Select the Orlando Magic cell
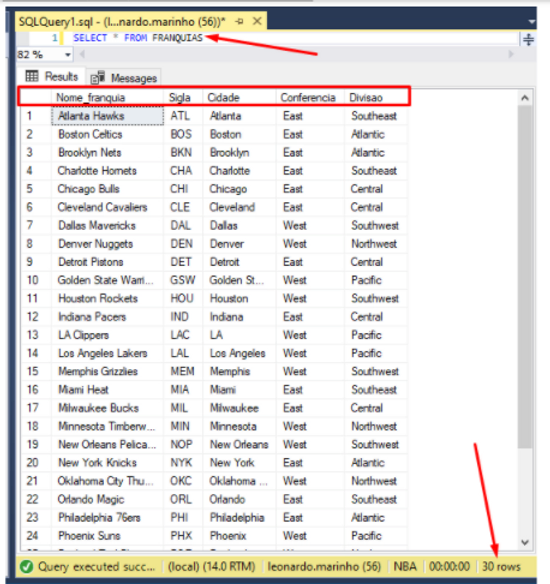The image size is (550, 584). pos(107,499)
